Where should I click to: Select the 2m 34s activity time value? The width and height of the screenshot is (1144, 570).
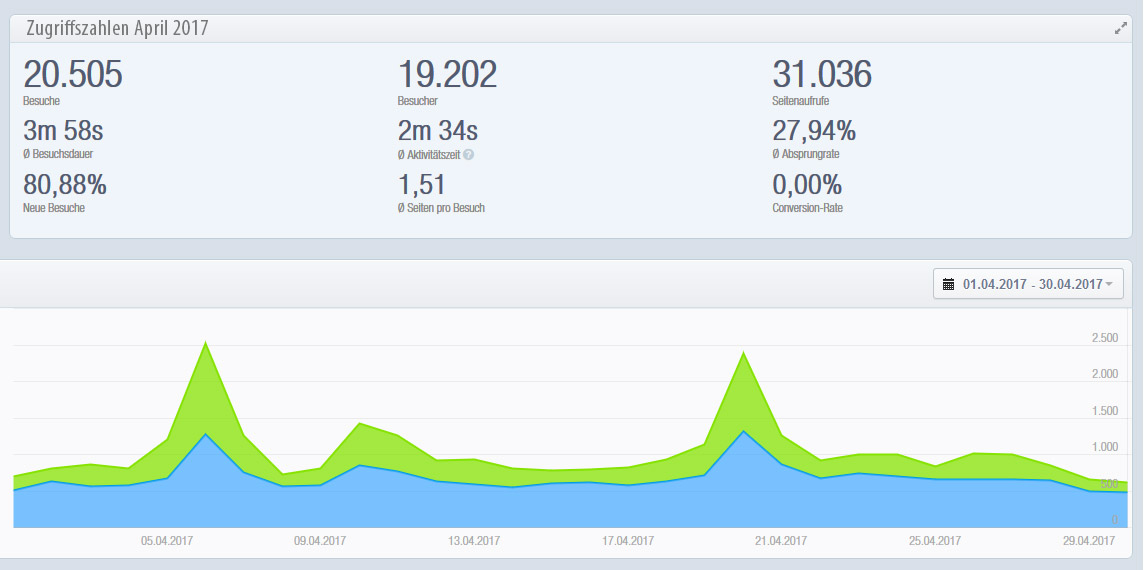438,131
